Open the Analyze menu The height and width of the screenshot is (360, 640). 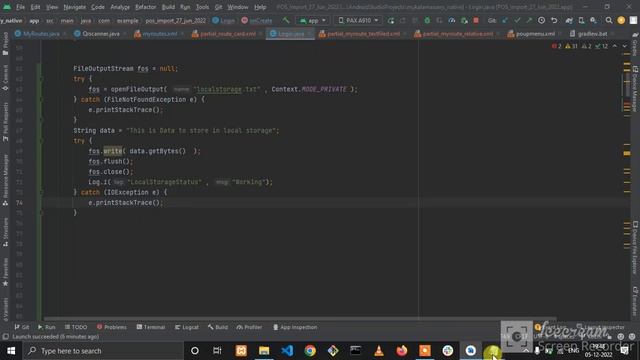click(120, 7)
